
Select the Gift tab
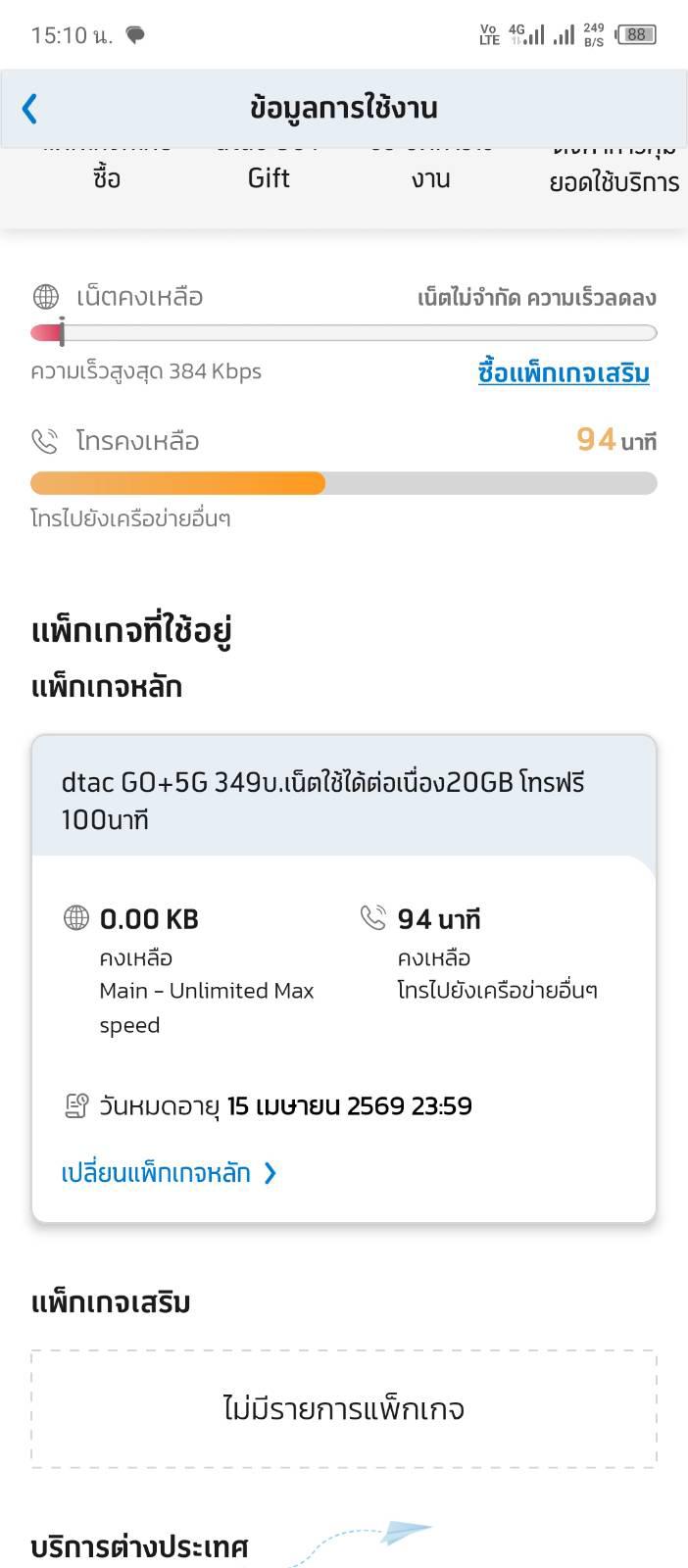(269, 176)
